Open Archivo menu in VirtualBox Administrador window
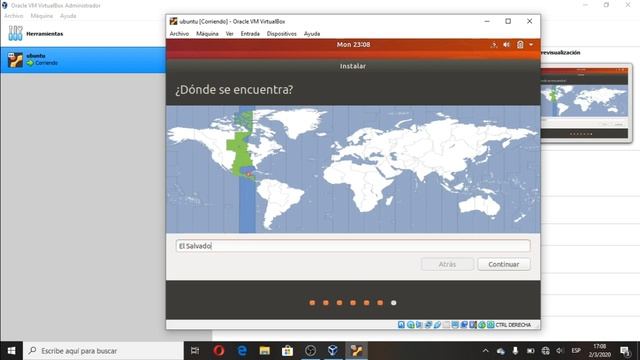Screen dimensions: 640x360 [13, 16]
